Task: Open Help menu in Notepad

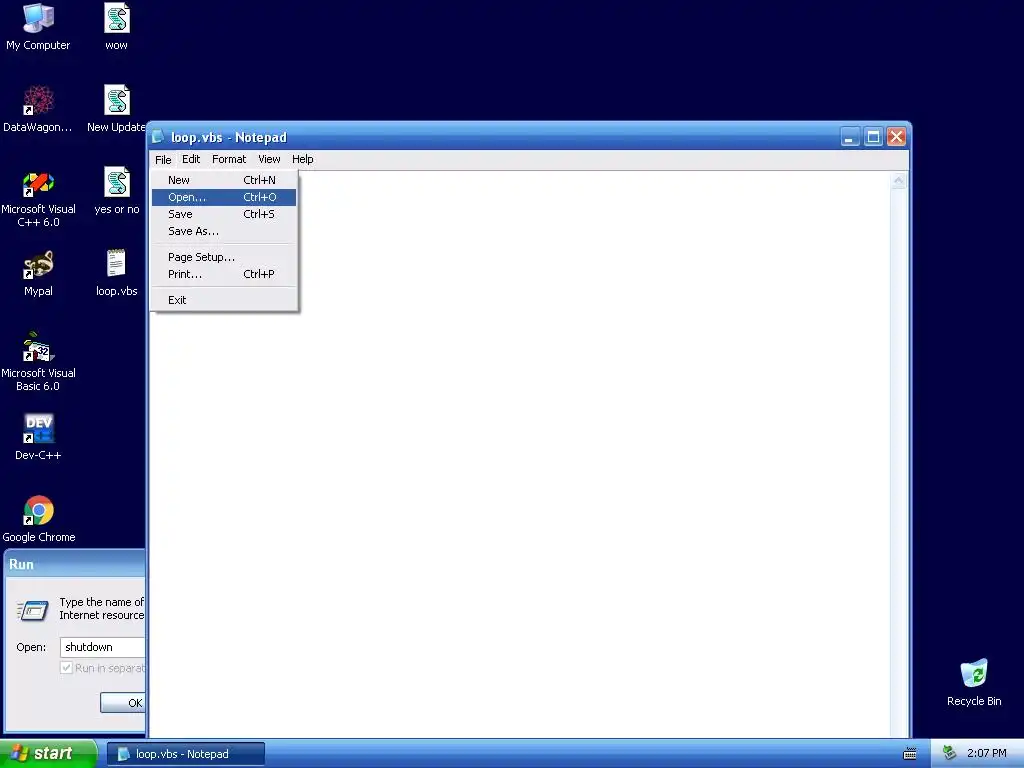Action: click(302, 159)
